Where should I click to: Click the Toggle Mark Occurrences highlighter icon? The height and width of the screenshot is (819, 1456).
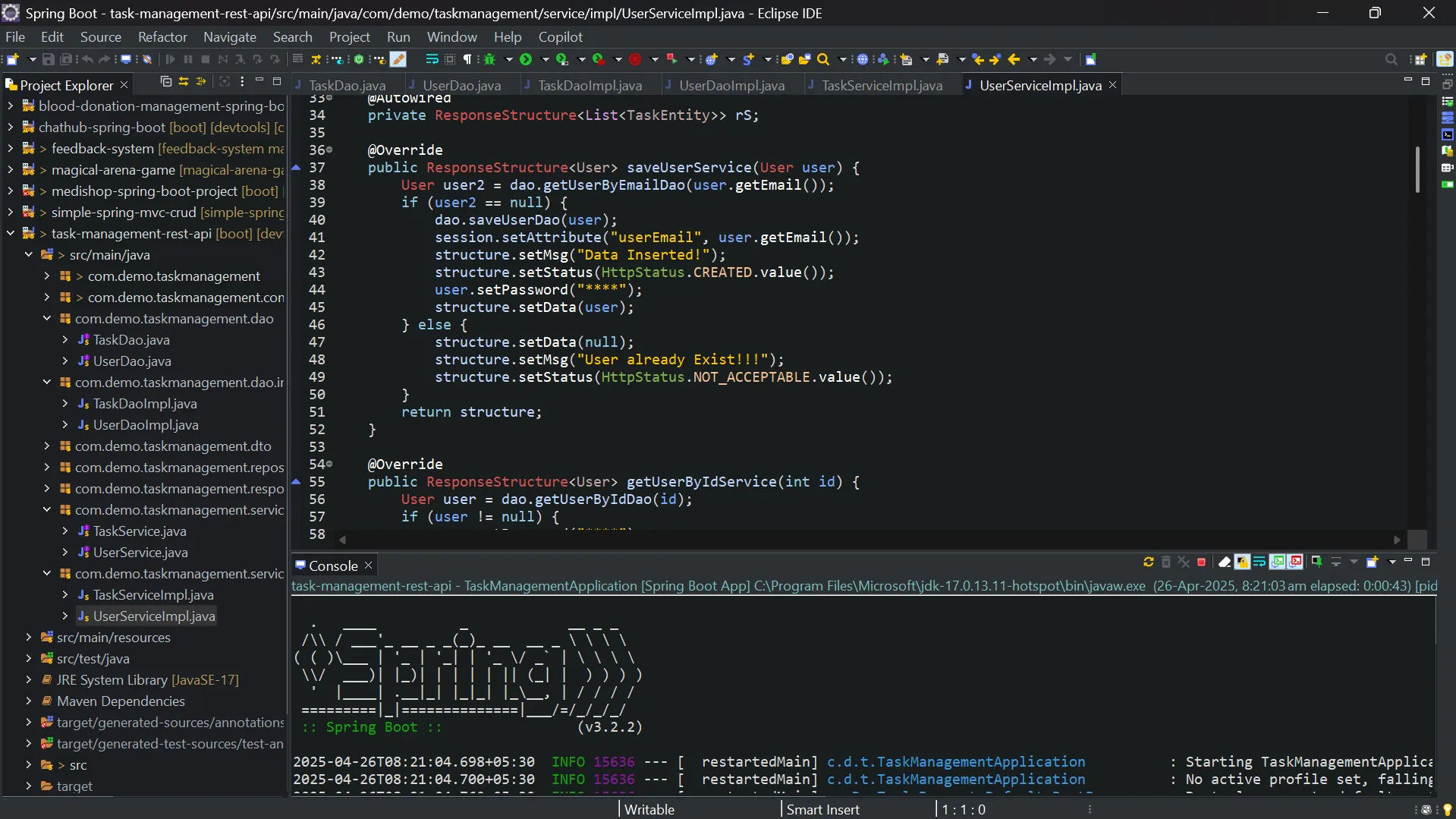(398, 59)
